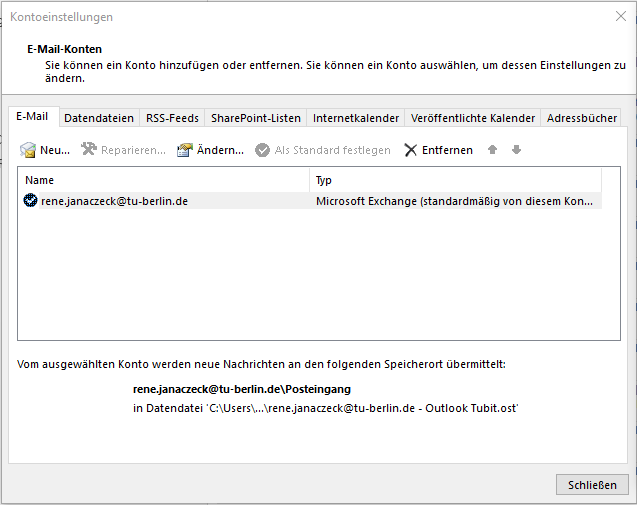Screen dimensions: 637x505
Task: Select the SharePoint-Listen tab
Action: (255, 118)
